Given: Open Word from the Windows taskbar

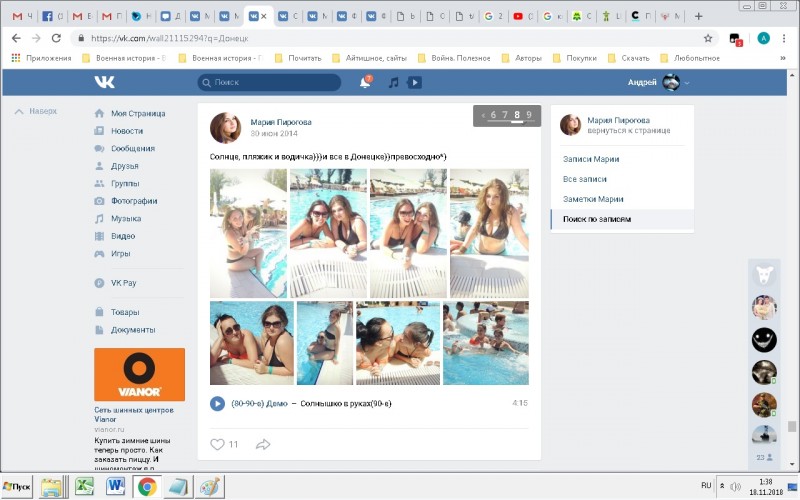Looking at the screenshot, I should [115, 487].
